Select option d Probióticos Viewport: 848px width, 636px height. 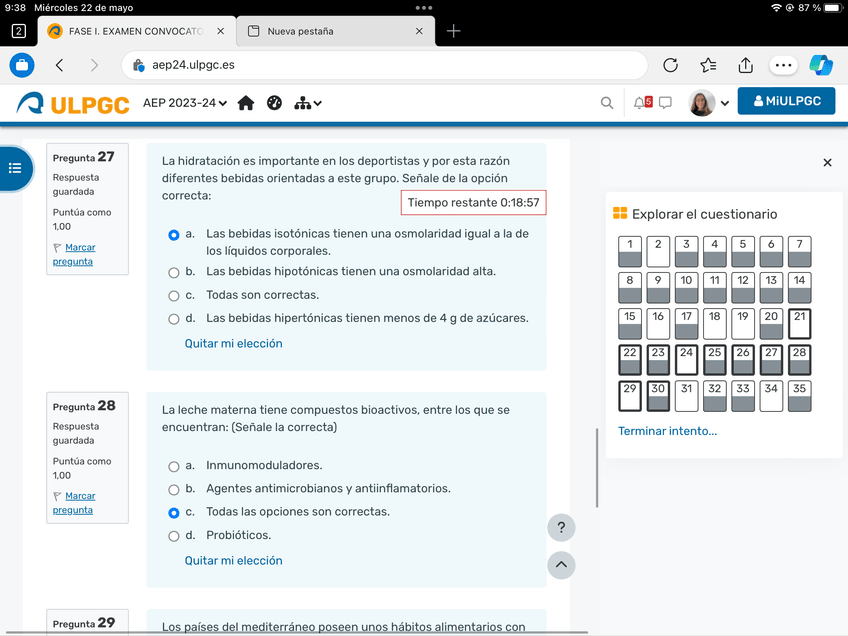(174, 536)
